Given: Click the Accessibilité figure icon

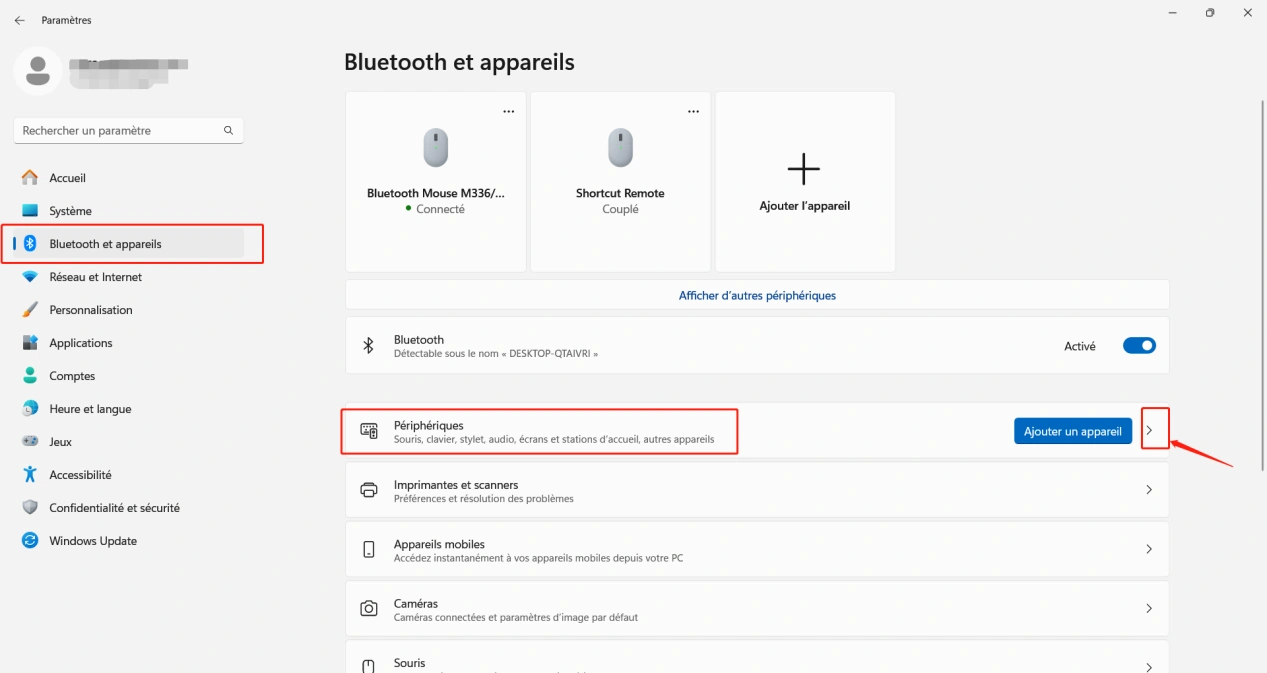Looking at the screenshot, I should click(x=30, y=475).
